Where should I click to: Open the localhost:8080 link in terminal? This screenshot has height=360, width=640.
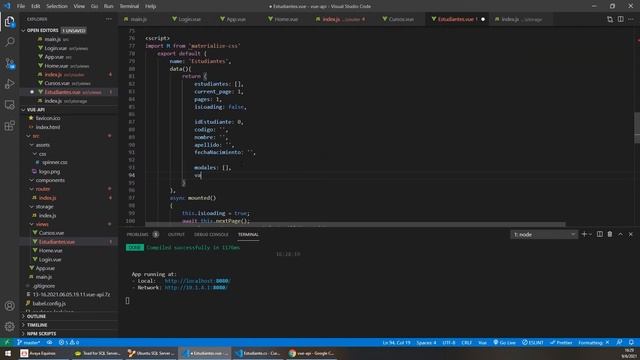(197, 281)
